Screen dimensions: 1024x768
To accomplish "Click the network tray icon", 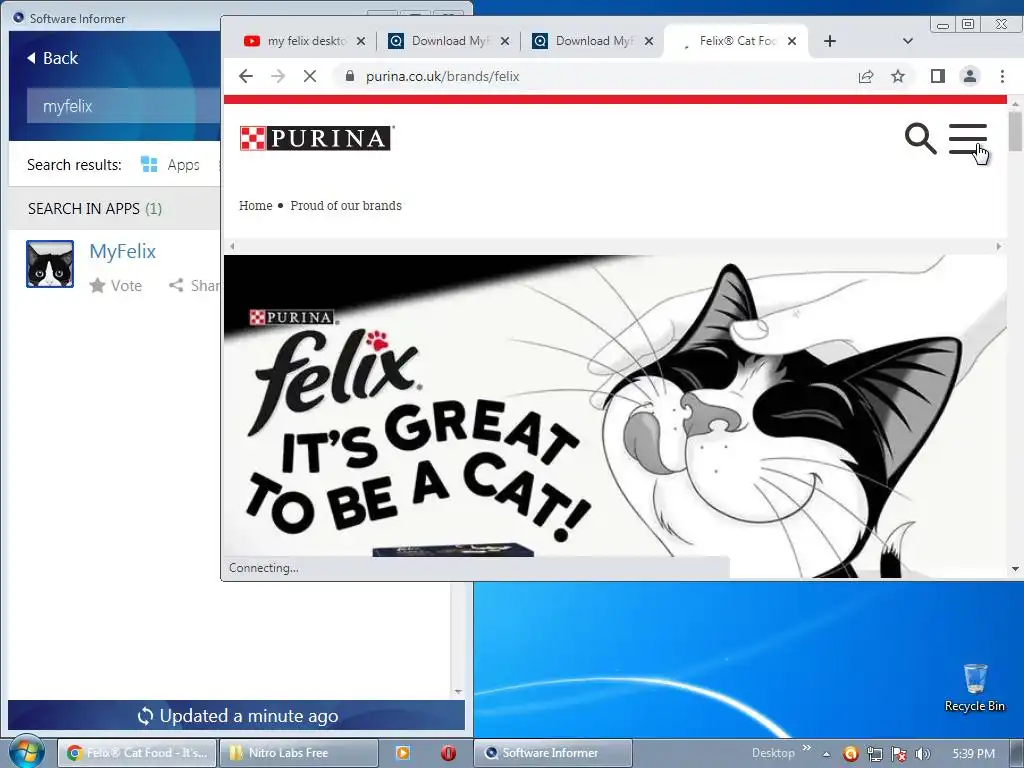I will tap(874, 754).
